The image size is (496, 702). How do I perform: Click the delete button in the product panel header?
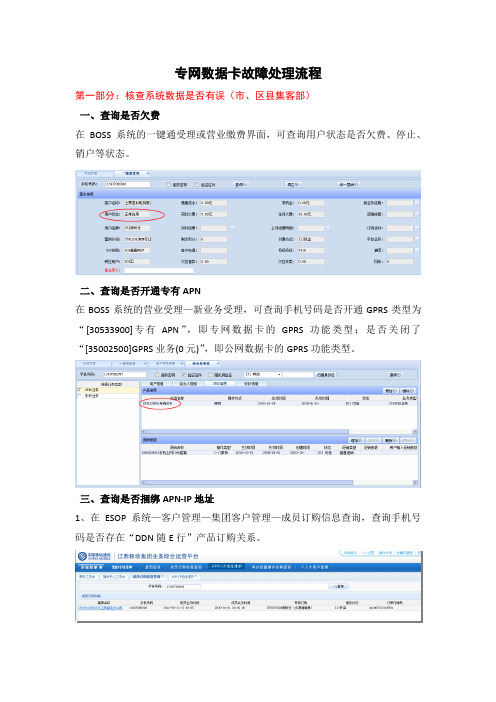(x=408, y=391)
